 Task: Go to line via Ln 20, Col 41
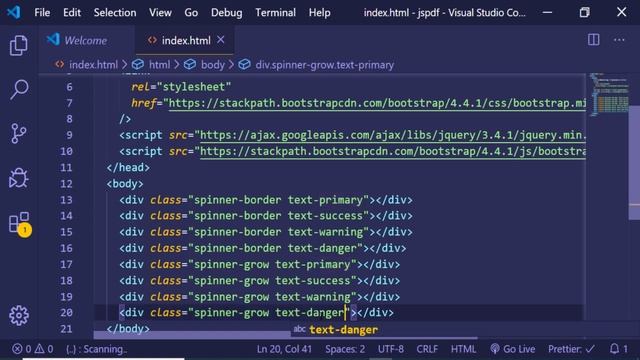[284, 349]
